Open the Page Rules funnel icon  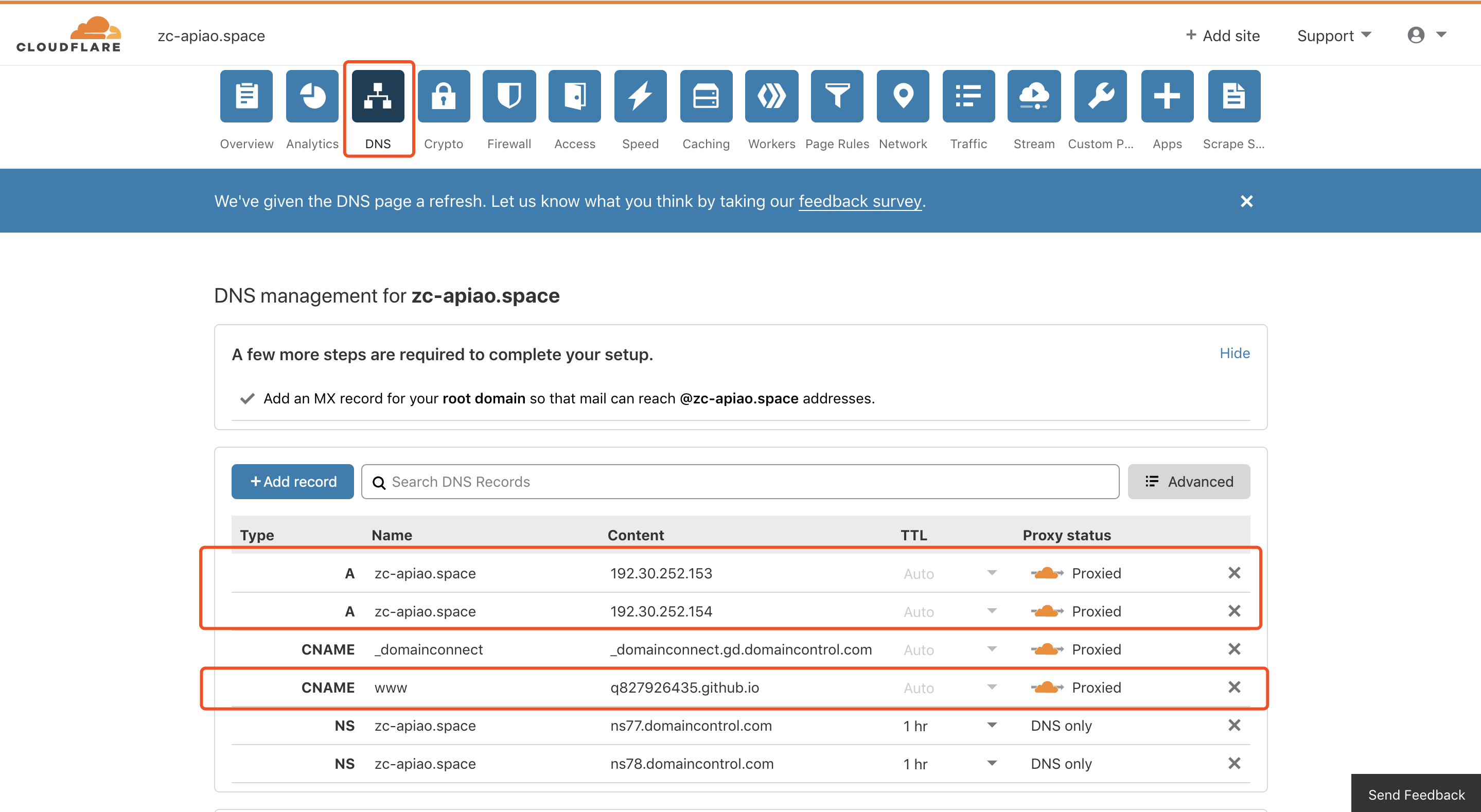tap(837, 96)
